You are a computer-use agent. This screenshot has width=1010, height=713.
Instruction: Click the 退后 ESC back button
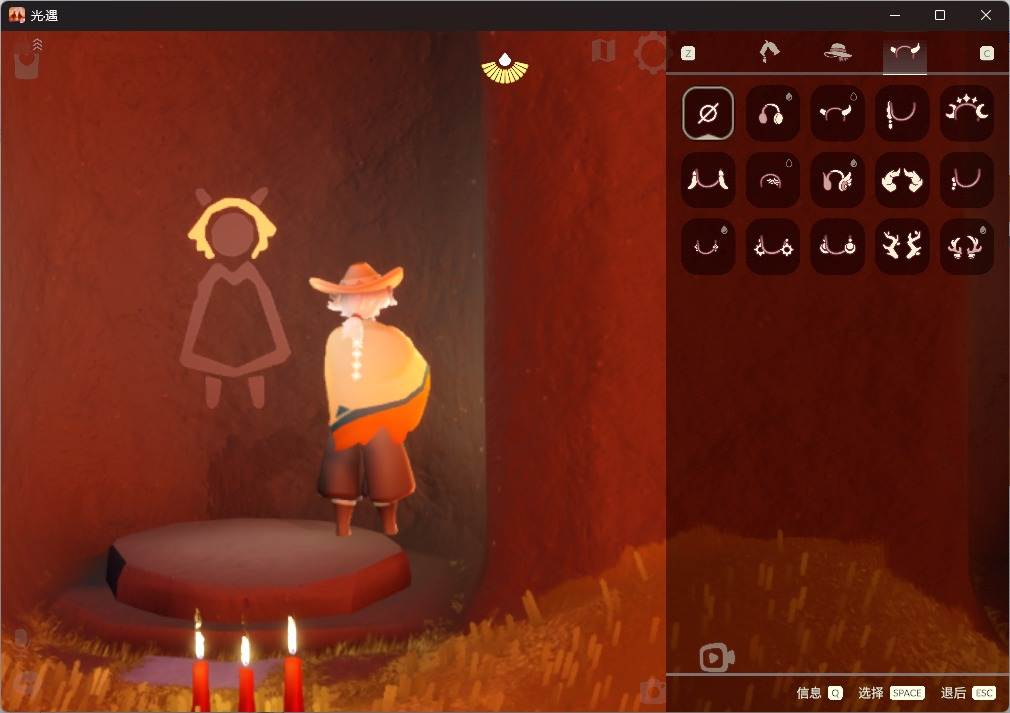(x=968, y=693)
